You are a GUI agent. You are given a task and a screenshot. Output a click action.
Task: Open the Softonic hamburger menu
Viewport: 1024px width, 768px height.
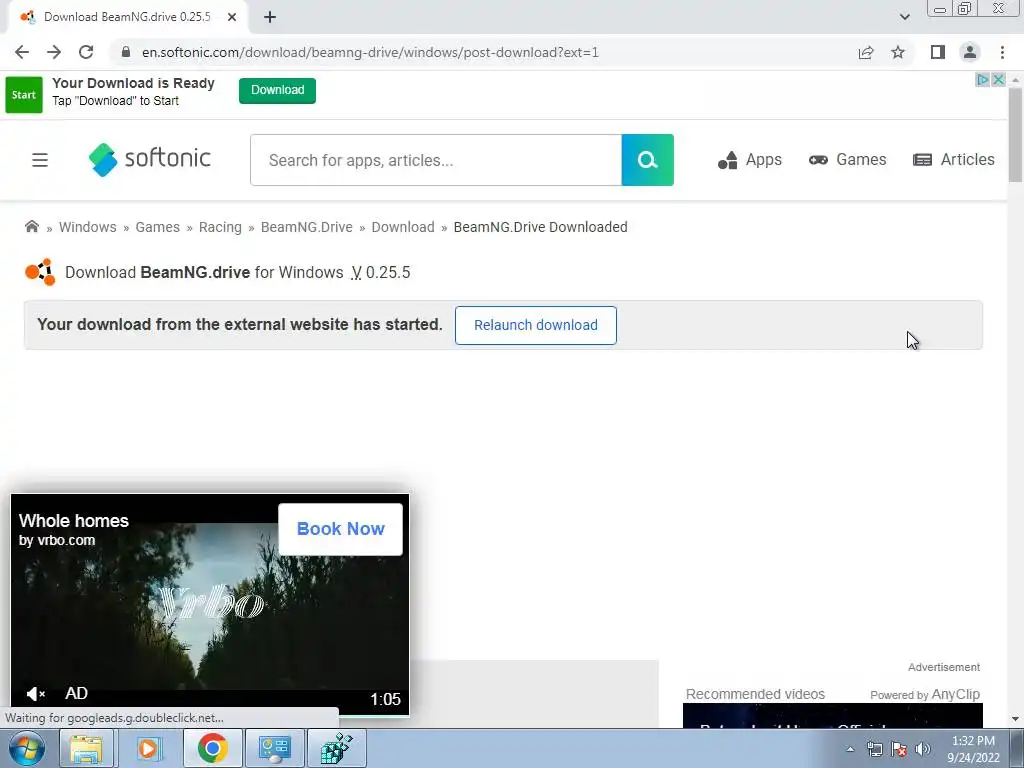[x=40, y=160]
